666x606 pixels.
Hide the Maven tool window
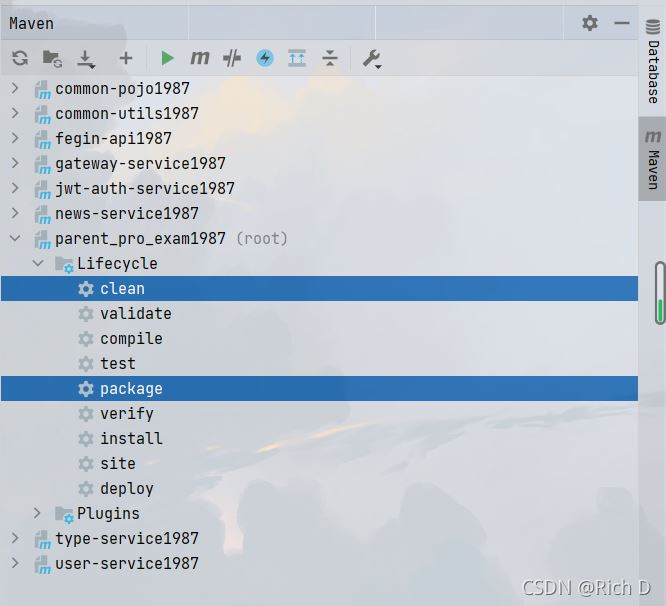[x=621, y=23]
